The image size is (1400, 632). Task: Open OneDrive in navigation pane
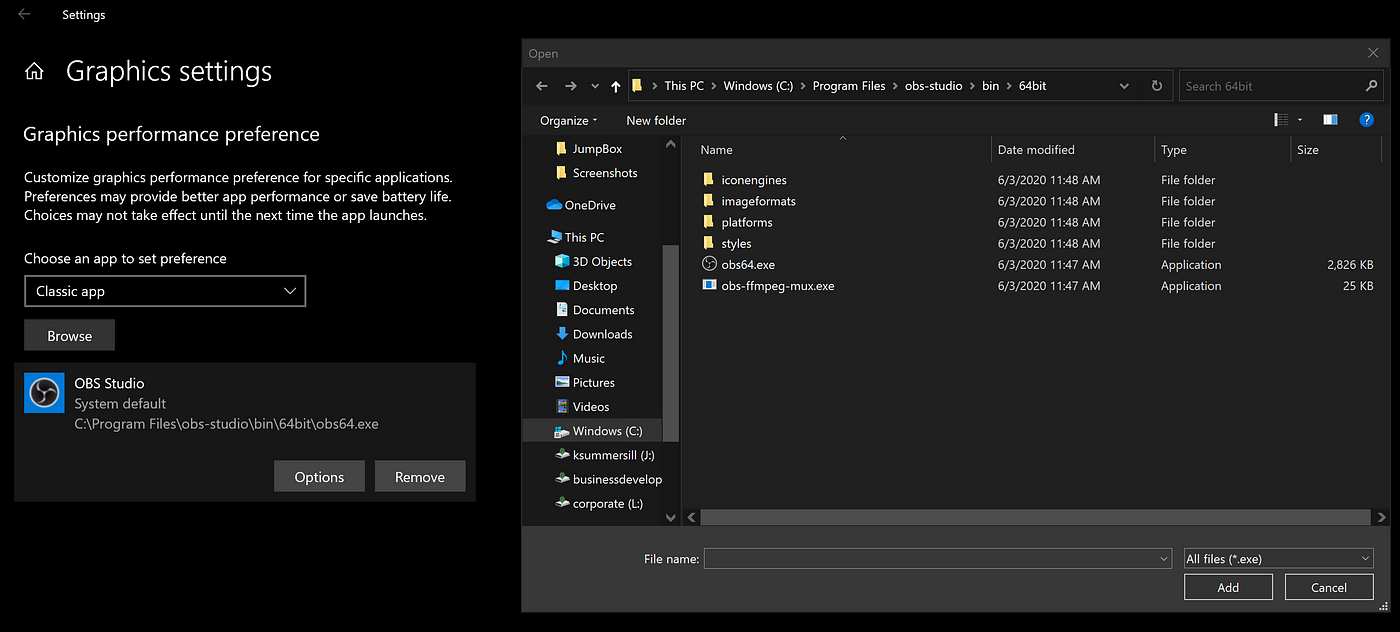coord(581,205)
